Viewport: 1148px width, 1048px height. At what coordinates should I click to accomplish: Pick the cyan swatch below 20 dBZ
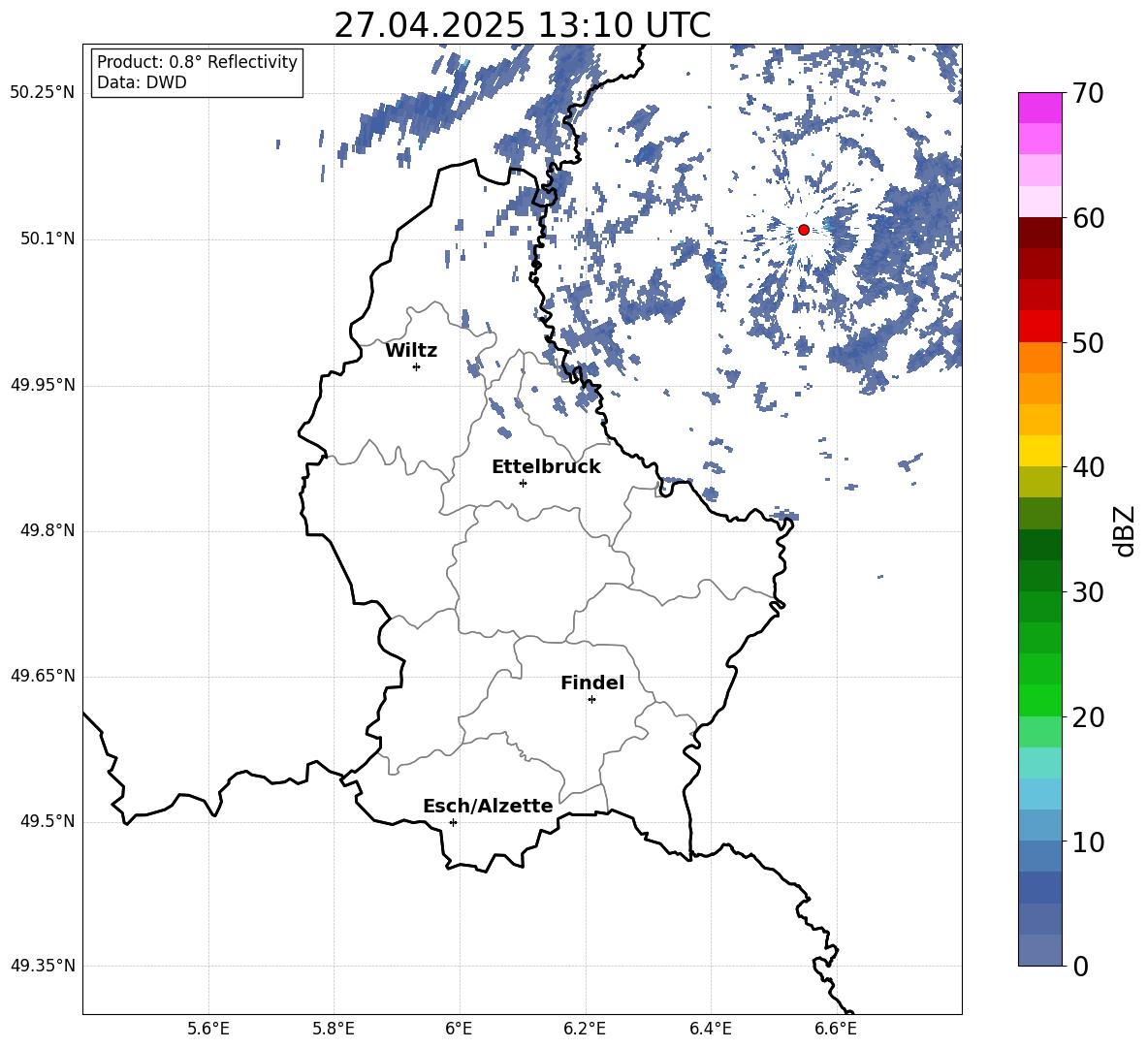tap(1040, 763)
